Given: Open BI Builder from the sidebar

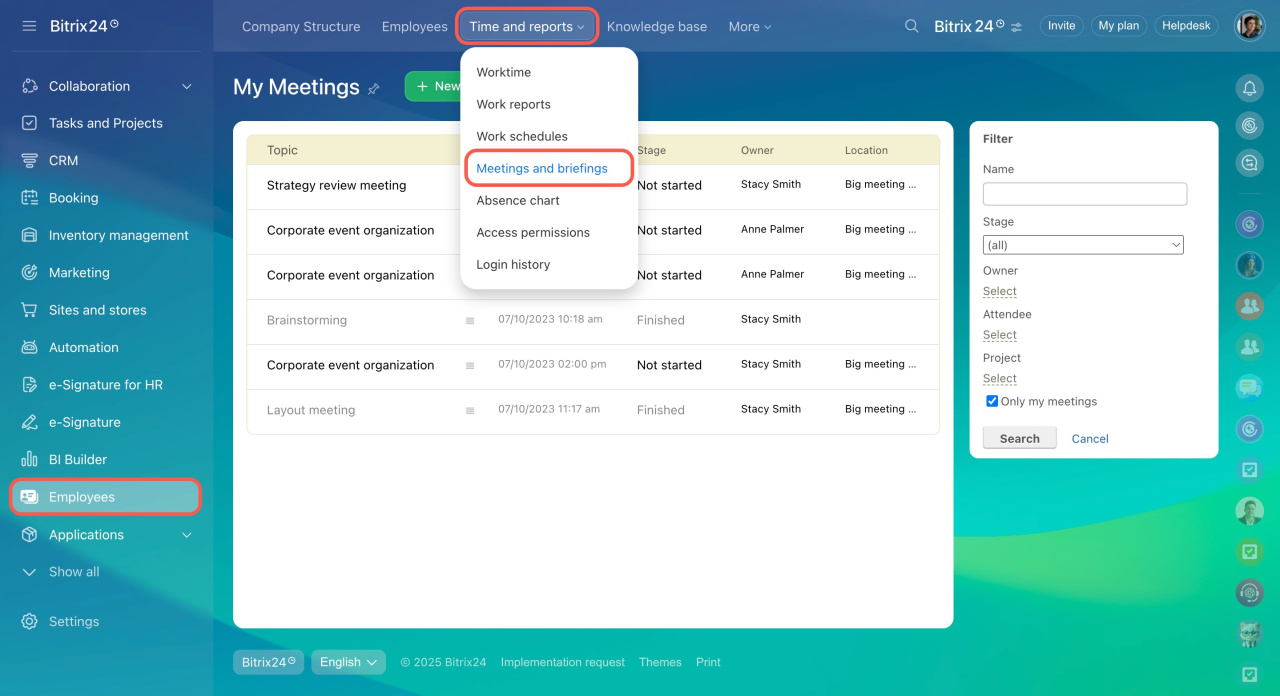Looking at the screenshot, I should click(x=77, y=460).
